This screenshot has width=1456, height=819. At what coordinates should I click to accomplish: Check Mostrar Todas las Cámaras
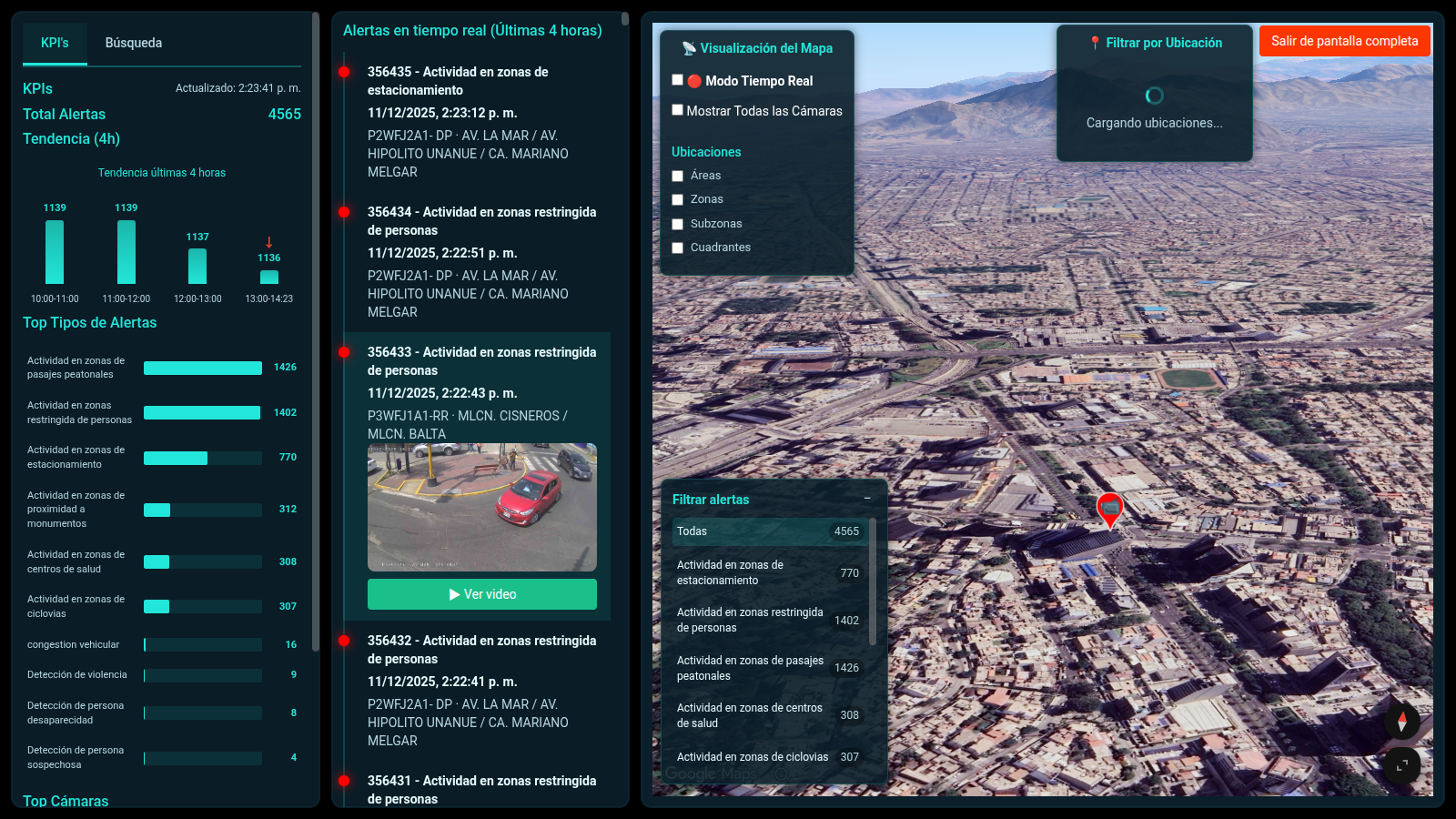[677, 109]
